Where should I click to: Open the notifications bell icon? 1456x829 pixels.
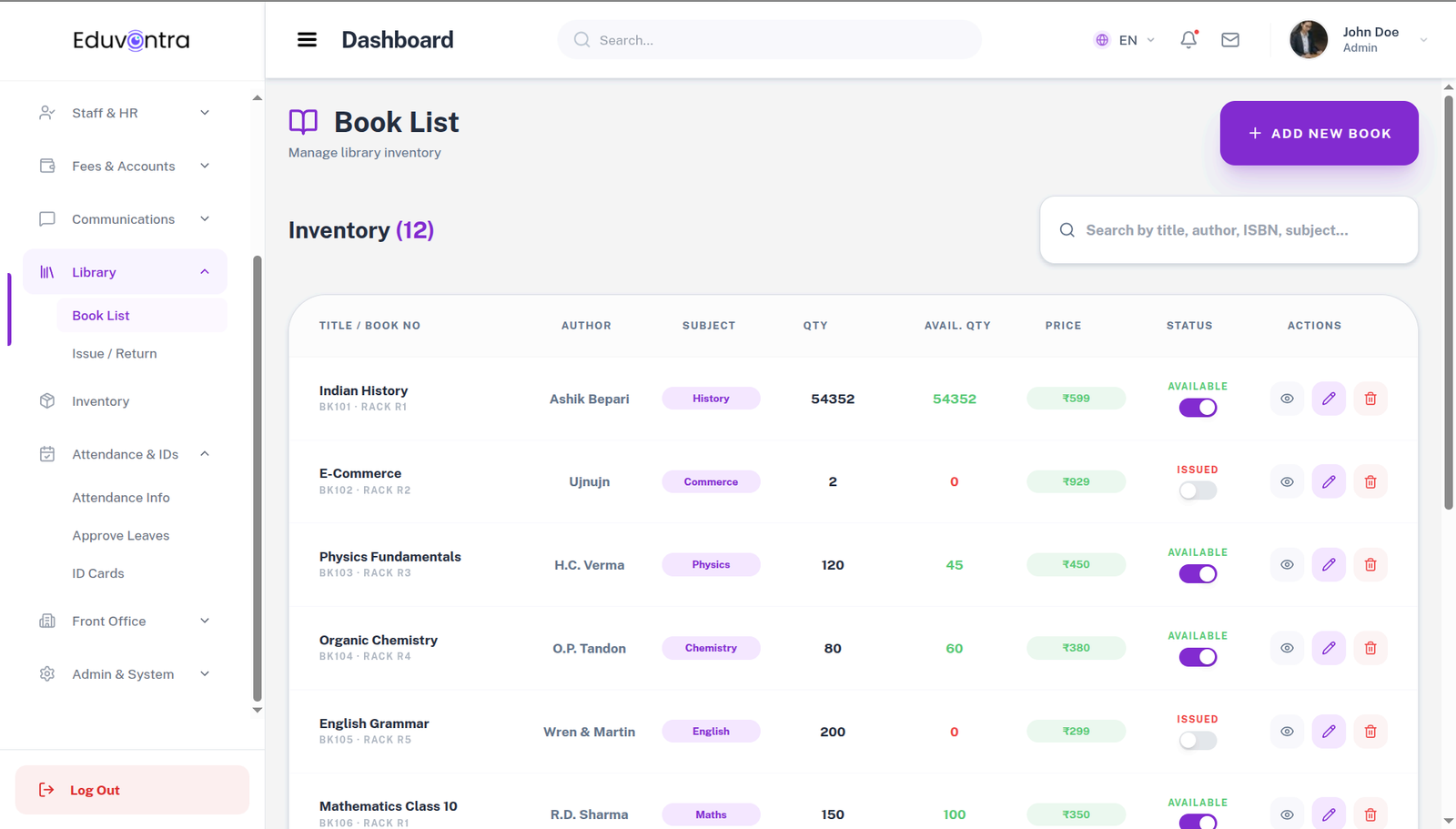point(1188,40)
